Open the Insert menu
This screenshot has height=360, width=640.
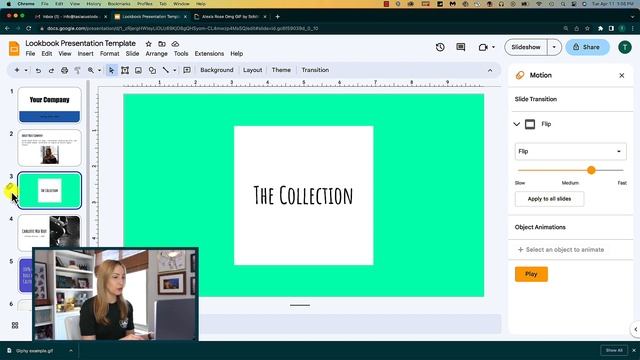85,54
